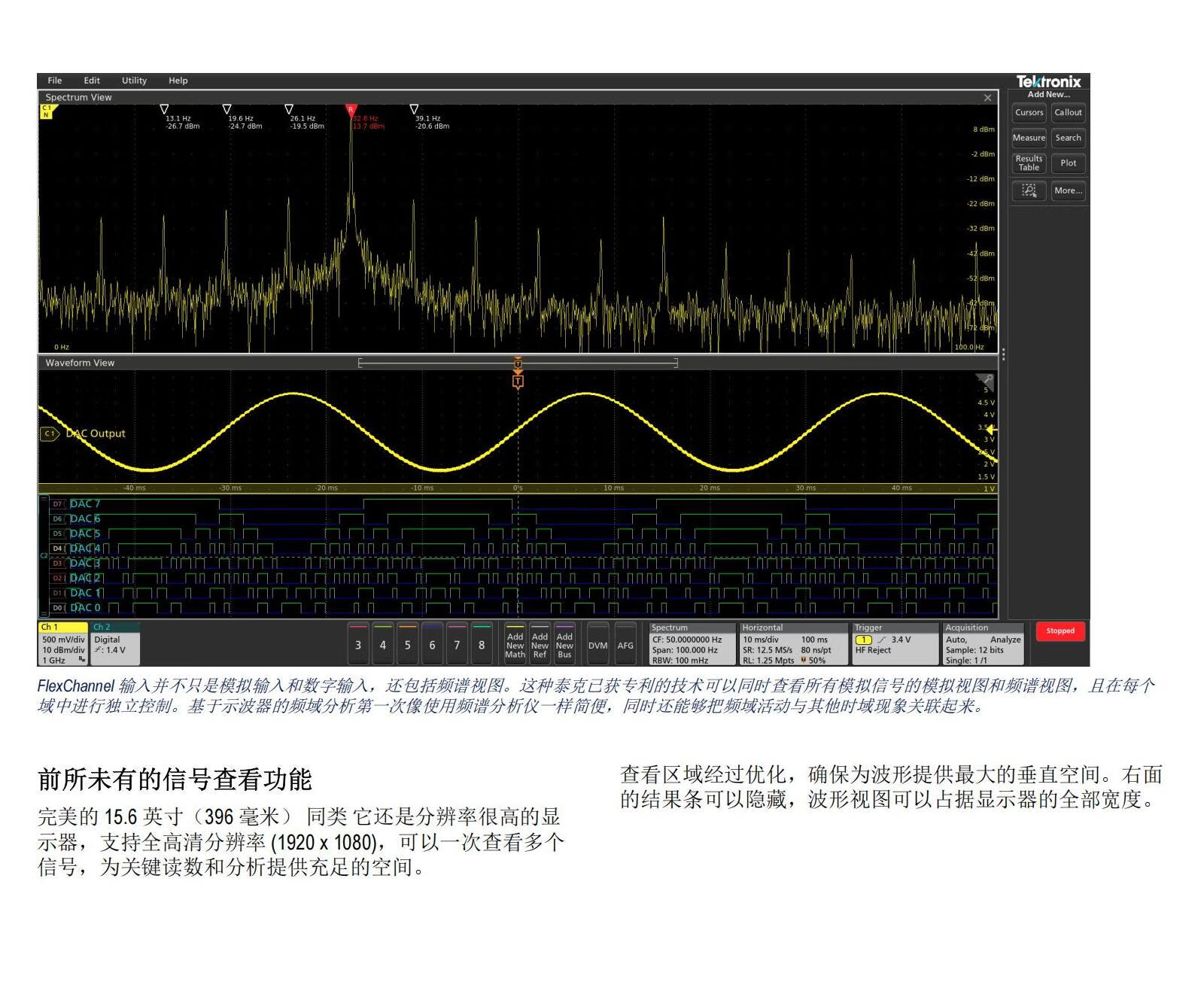Click the C1 channel badge in Spectrum View

47,111
